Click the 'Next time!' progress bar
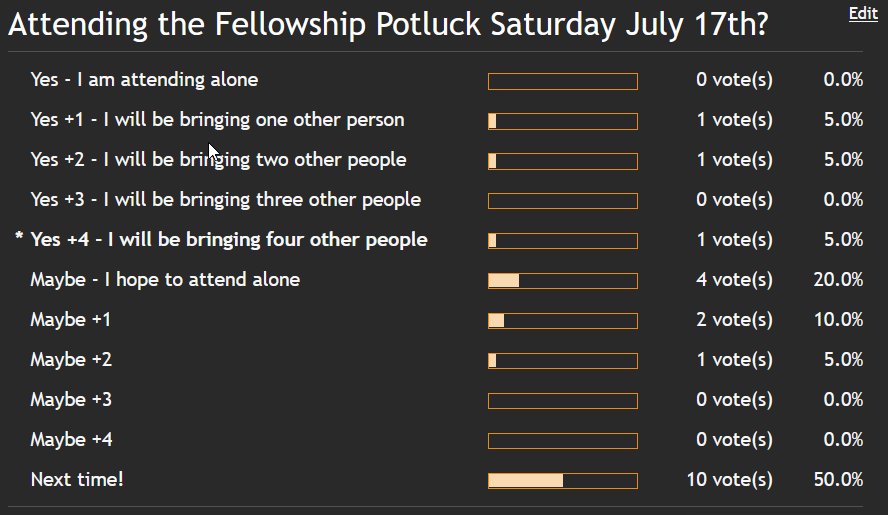This screenshot has width=888, height=515. [x=563, y=481]
